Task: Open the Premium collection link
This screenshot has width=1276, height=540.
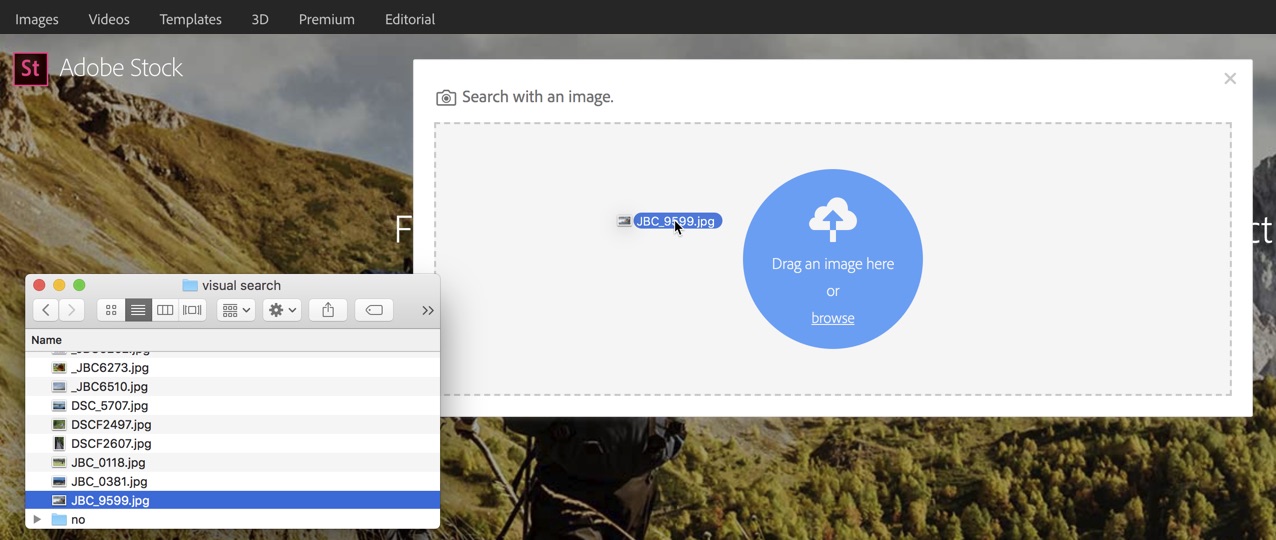Action: [326, 19]
